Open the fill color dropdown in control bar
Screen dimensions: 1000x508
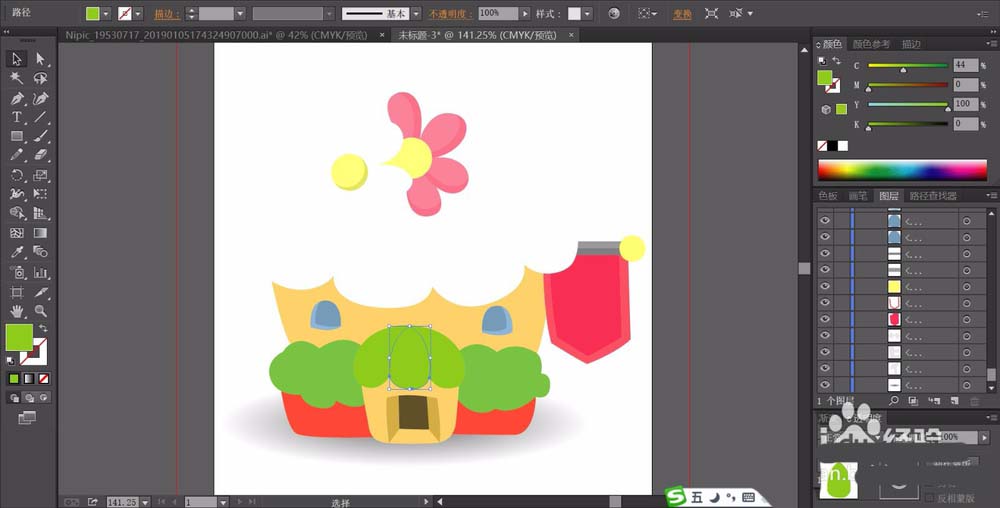tap(106, 13)
